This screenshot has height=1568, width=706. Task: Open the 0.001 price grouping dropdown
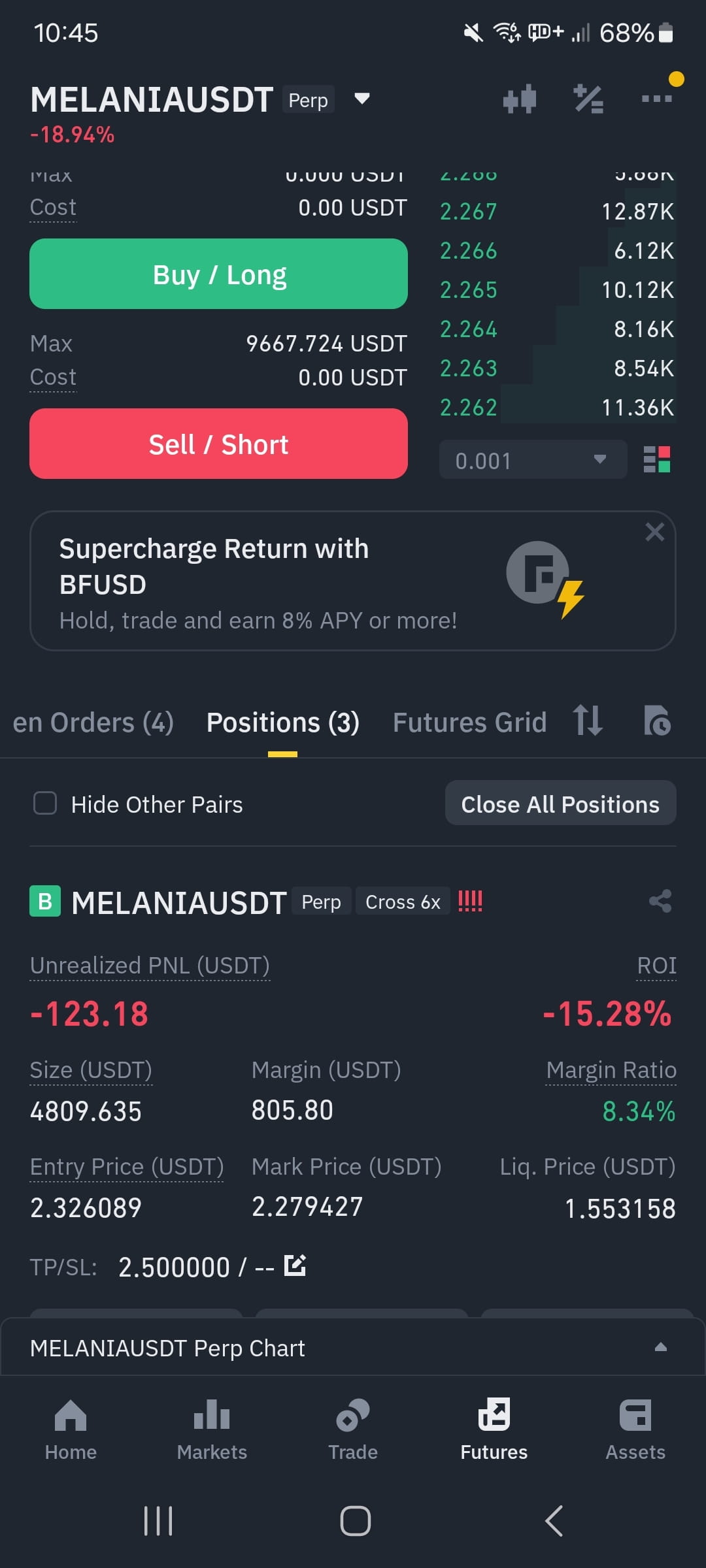[533, 459]
